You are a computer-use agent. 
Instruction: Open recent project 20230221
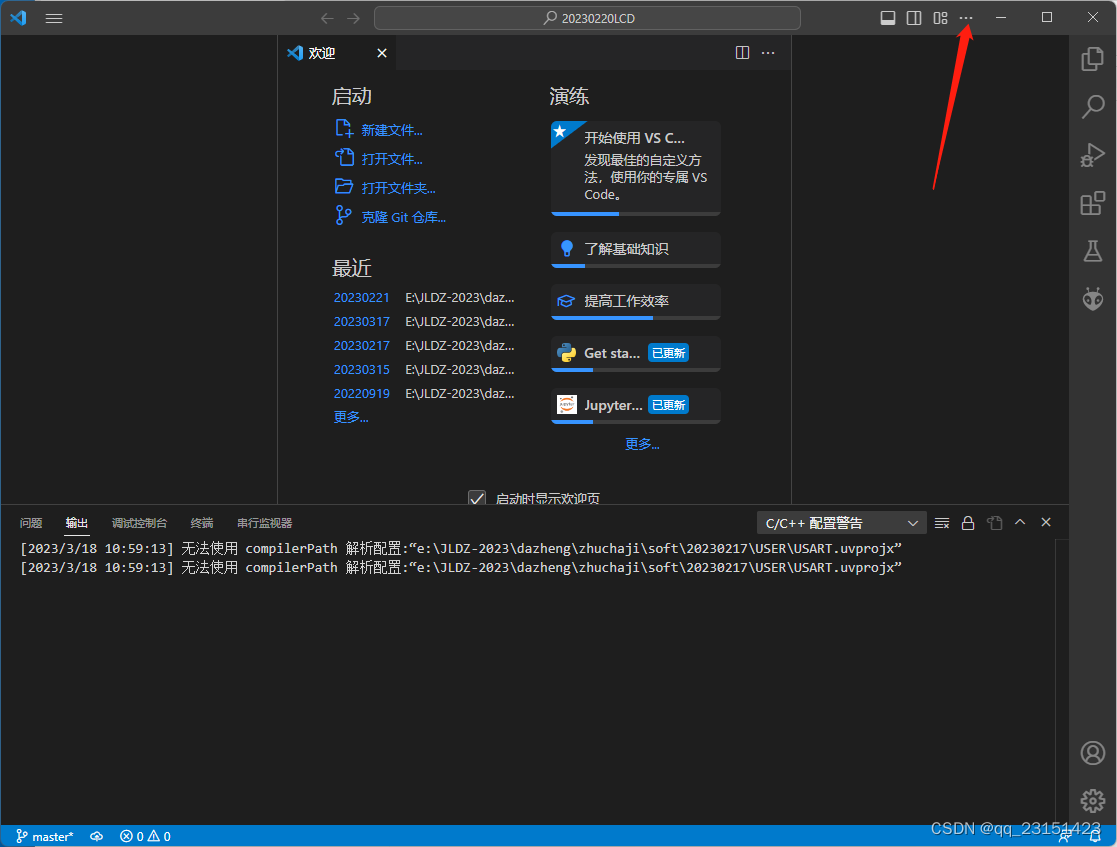[x=361, y=298]
